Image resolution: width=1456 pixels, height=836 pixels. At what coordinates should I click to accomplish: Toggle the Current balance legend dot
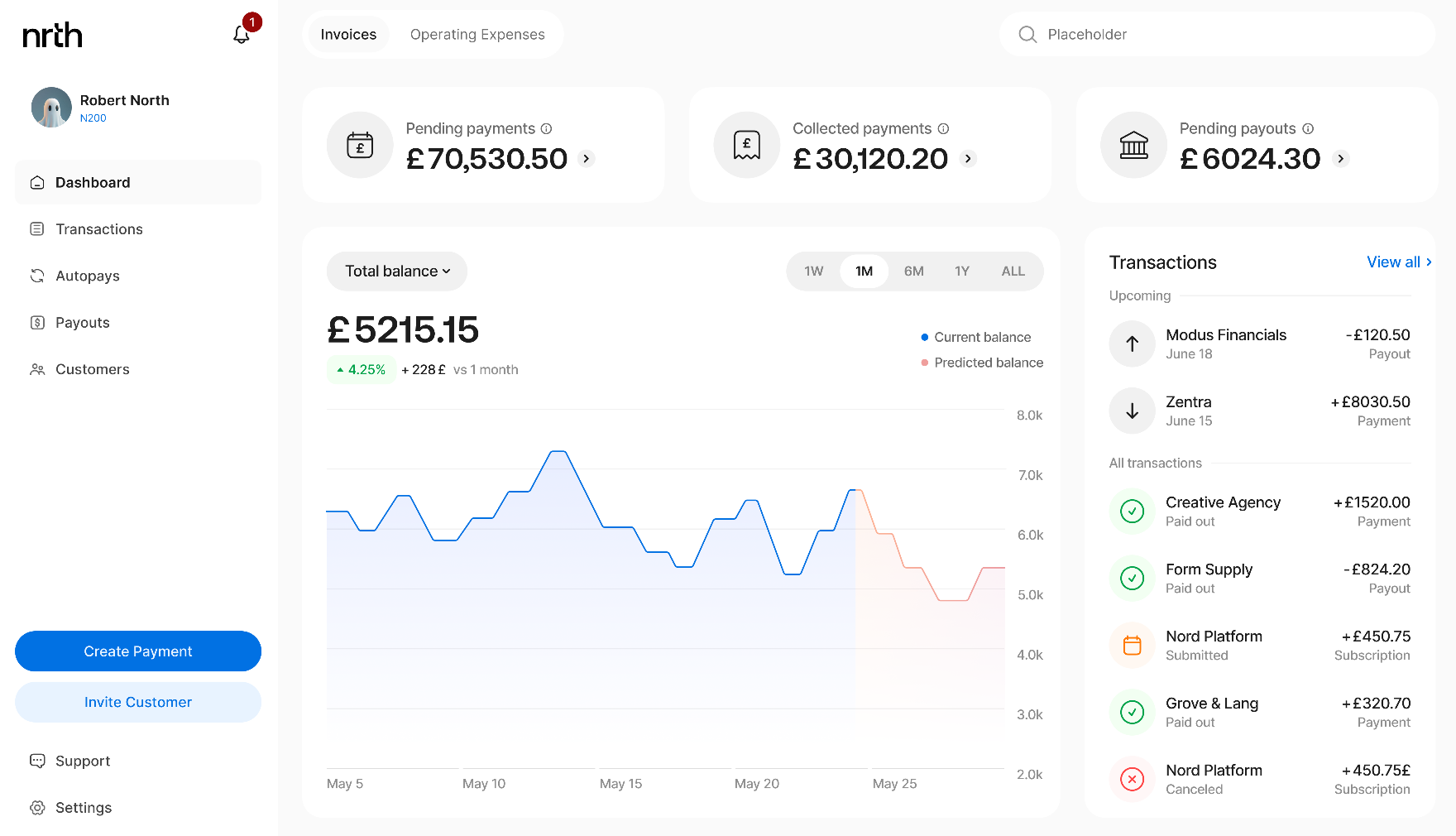point(924,337)
